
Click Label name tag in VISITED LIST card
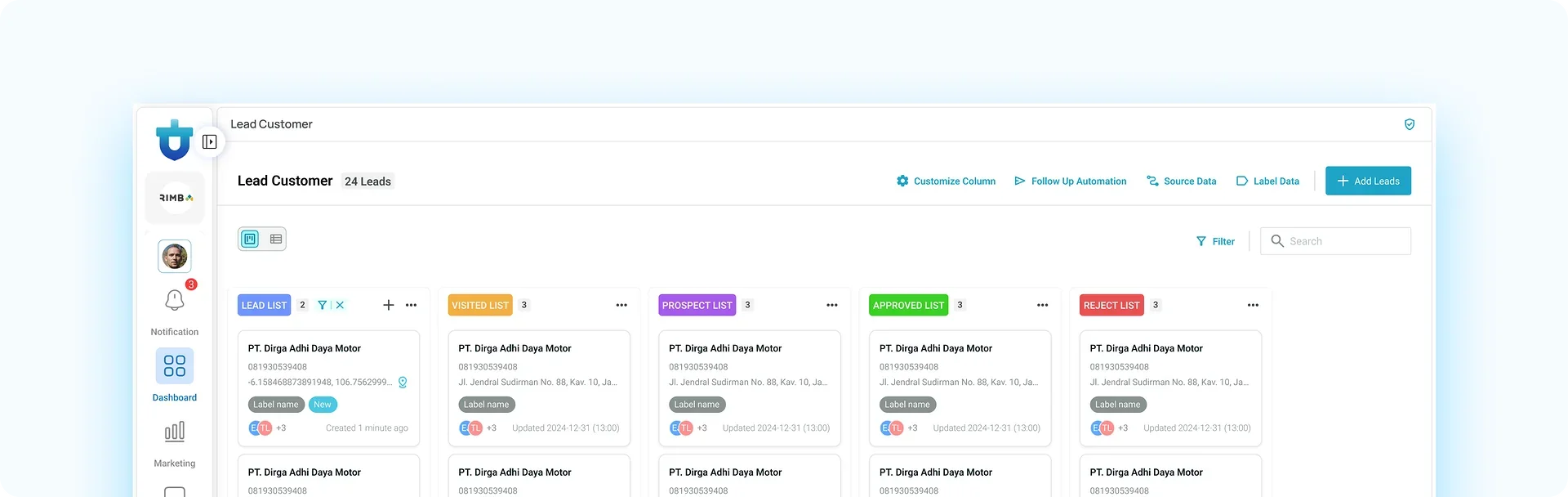[x=487, y=405]
